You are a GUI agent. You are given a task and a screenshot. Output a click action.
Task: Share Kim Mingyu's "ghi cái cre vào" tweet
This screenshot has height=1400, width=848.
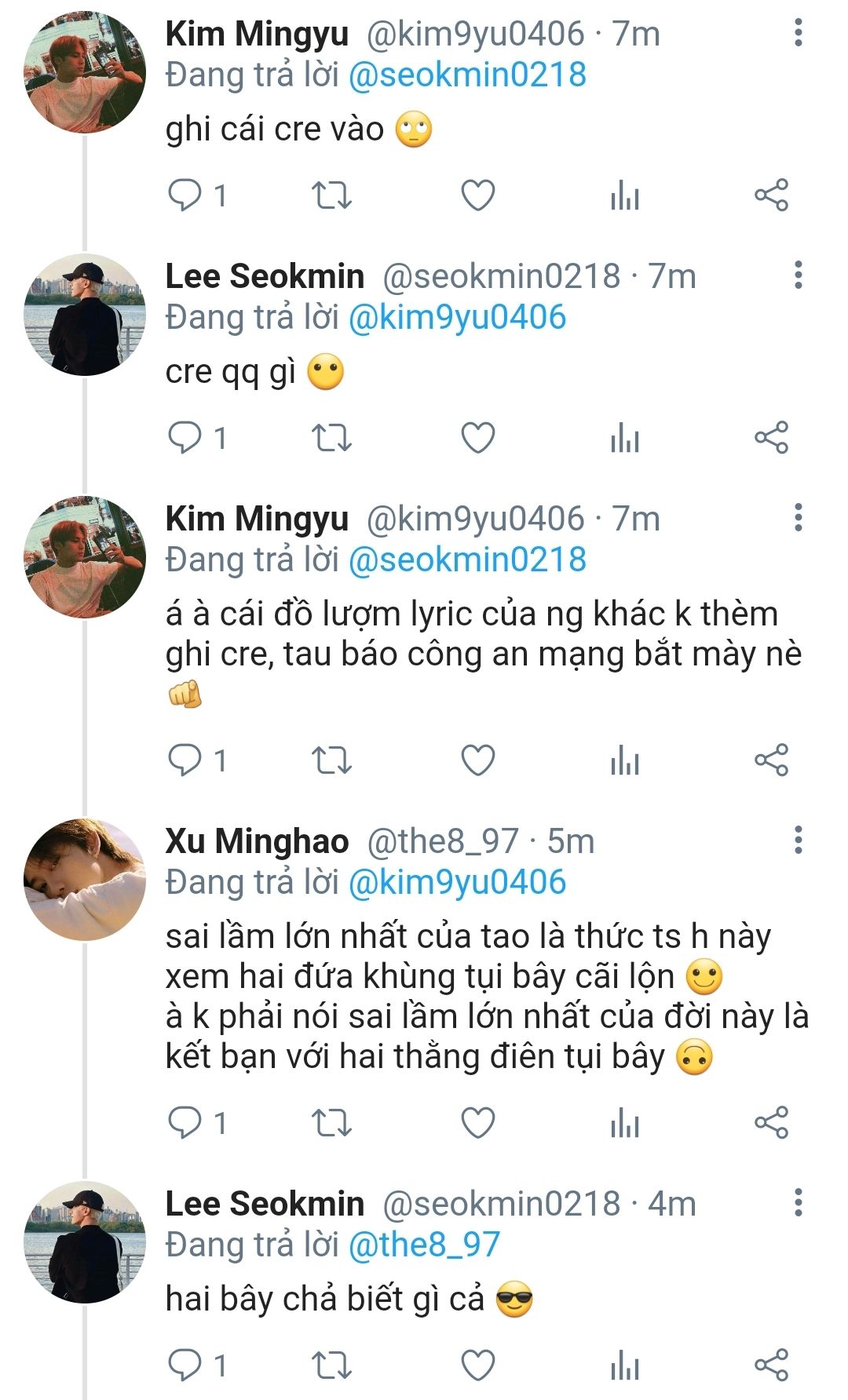[771, 195]
